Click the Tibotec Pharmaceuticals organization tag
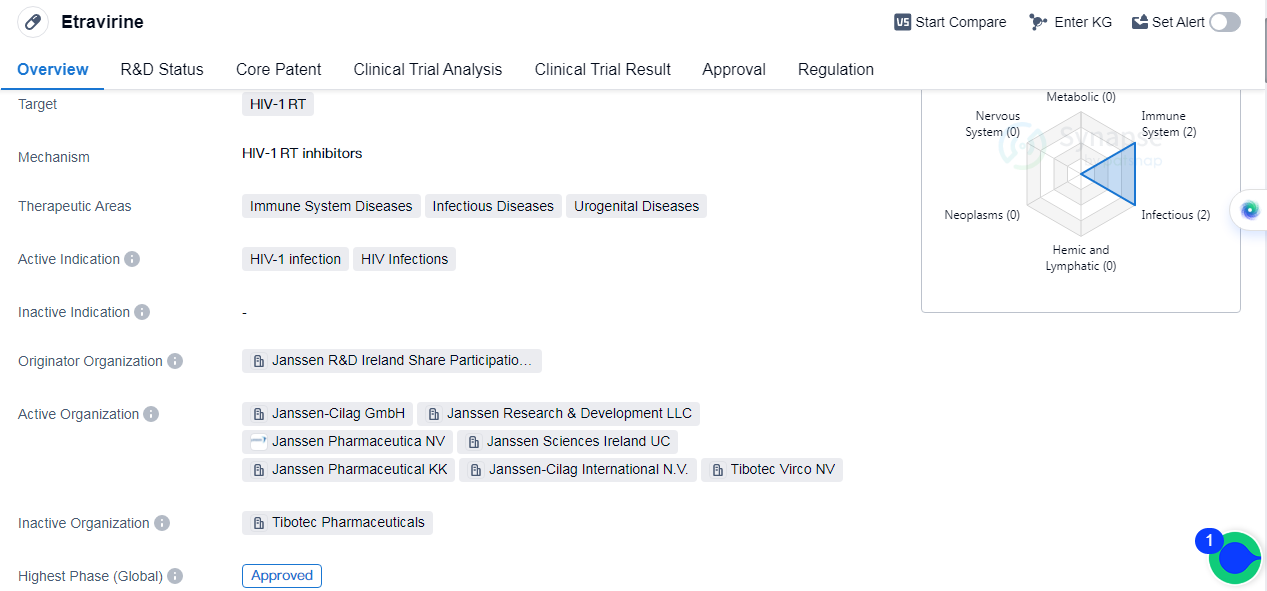This screenshot has height=591, width=1267. 338,523
